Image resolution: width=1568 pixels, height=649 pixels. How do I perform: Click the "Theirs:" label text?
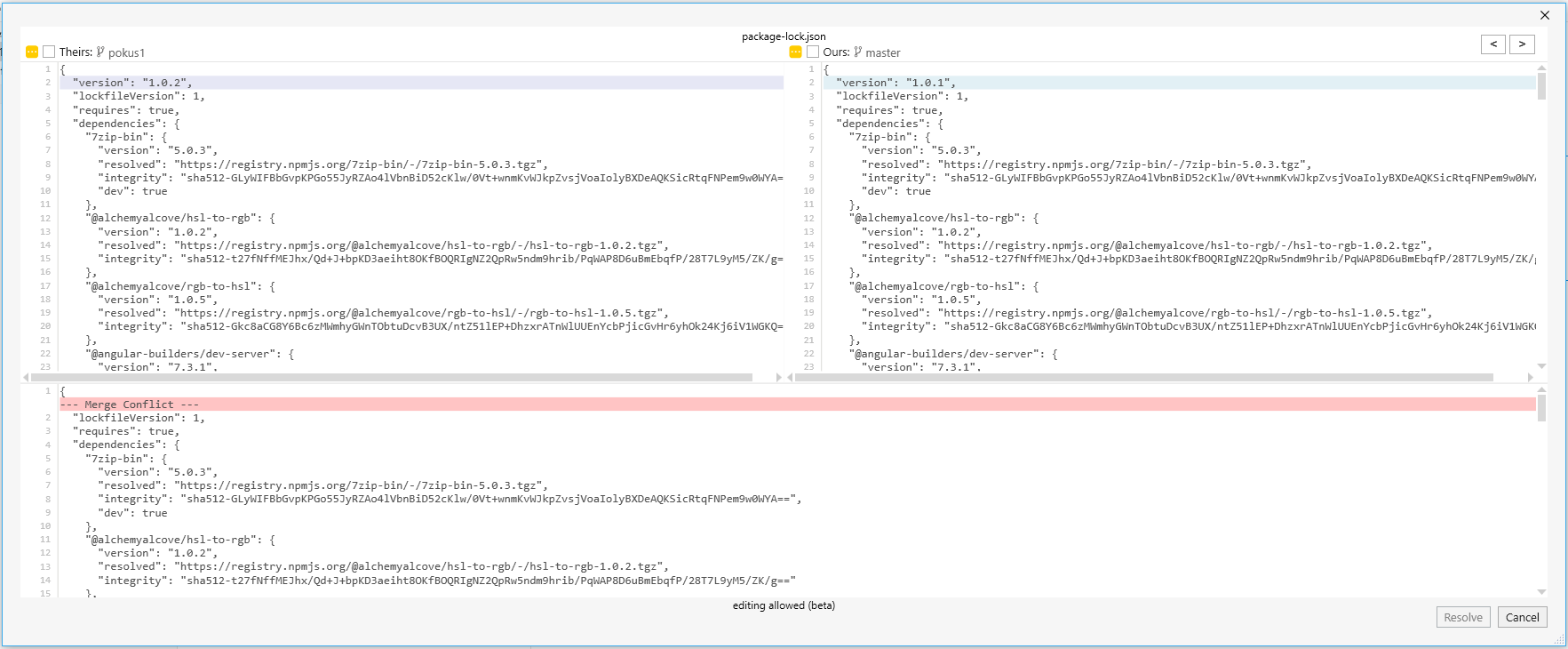click(x=76, y=52)
